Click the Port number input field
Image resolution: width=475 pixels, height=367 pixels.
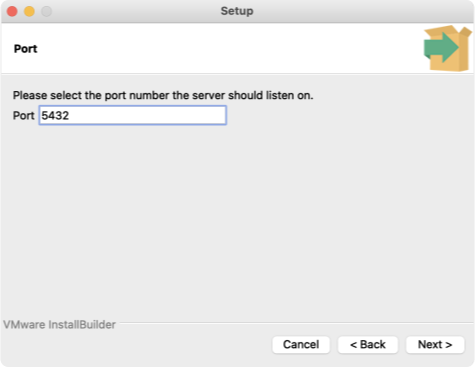(x=133, y=115)
